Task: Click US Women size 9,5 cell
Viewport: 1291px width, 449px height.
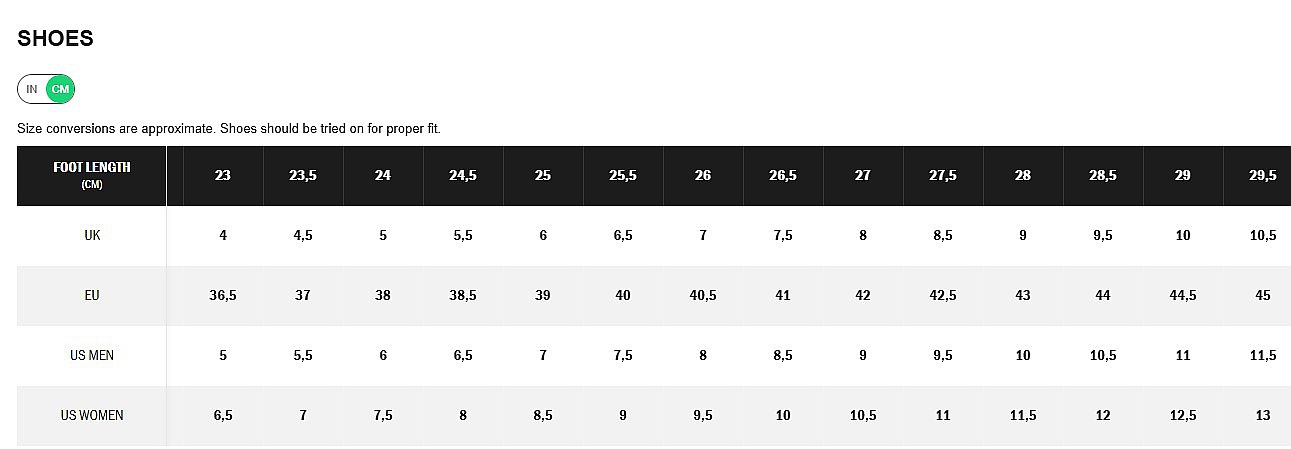Action: coord(703,415)
